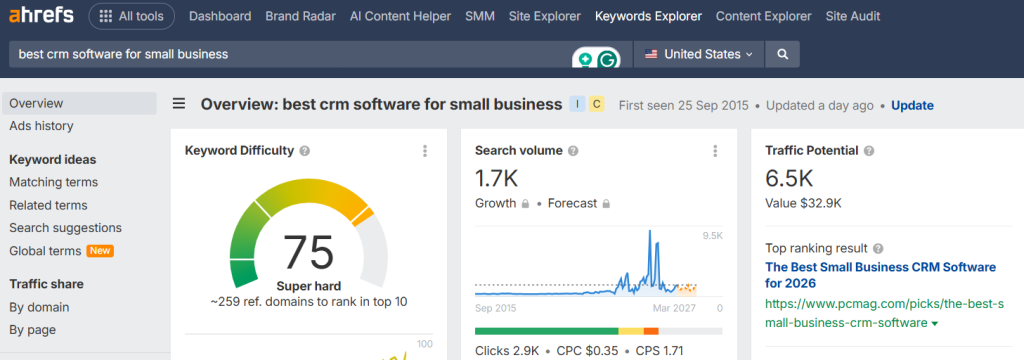Open the SMM tool
This screenshot has height=360, width=1024.
click(x=480, y=16)
